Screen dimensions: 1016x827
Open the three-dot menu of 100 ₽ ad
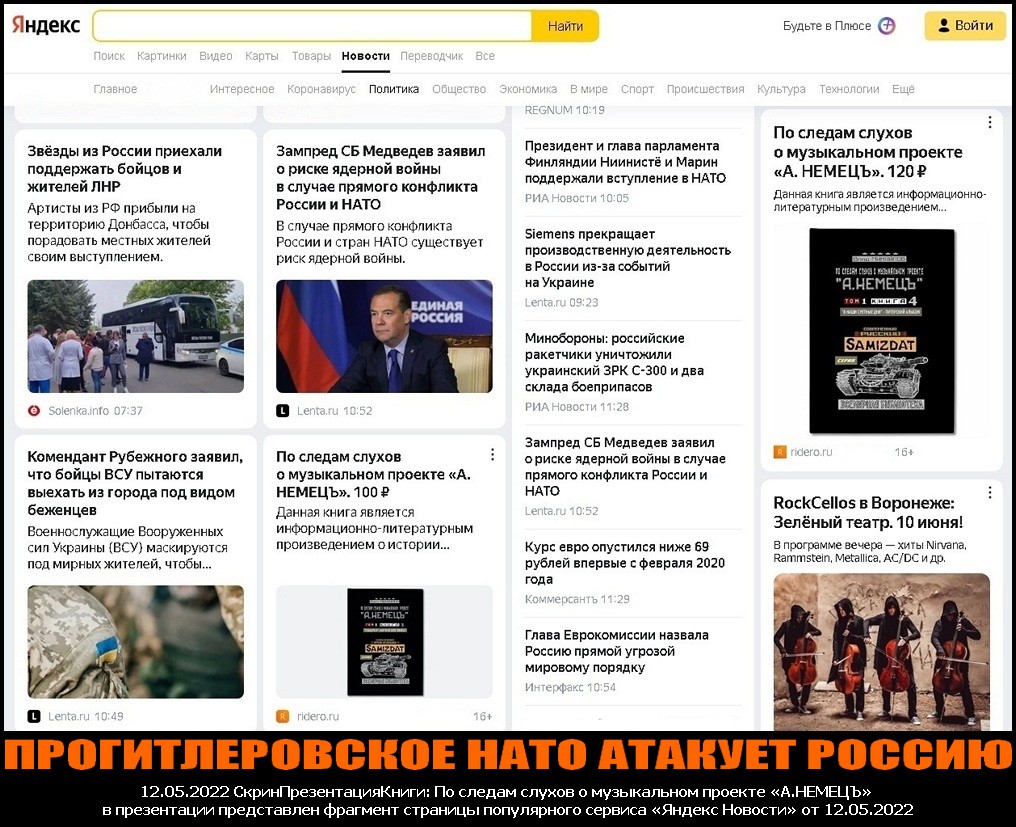tap(492, 454)
